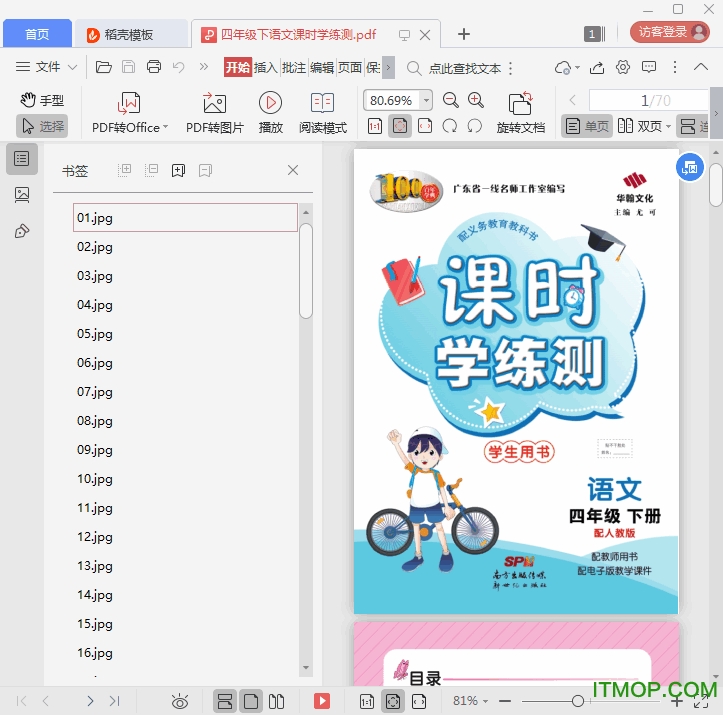The image size is (723, 715).
Task: Open the more options vertical dots menu
Action: (x=675, y=67)
